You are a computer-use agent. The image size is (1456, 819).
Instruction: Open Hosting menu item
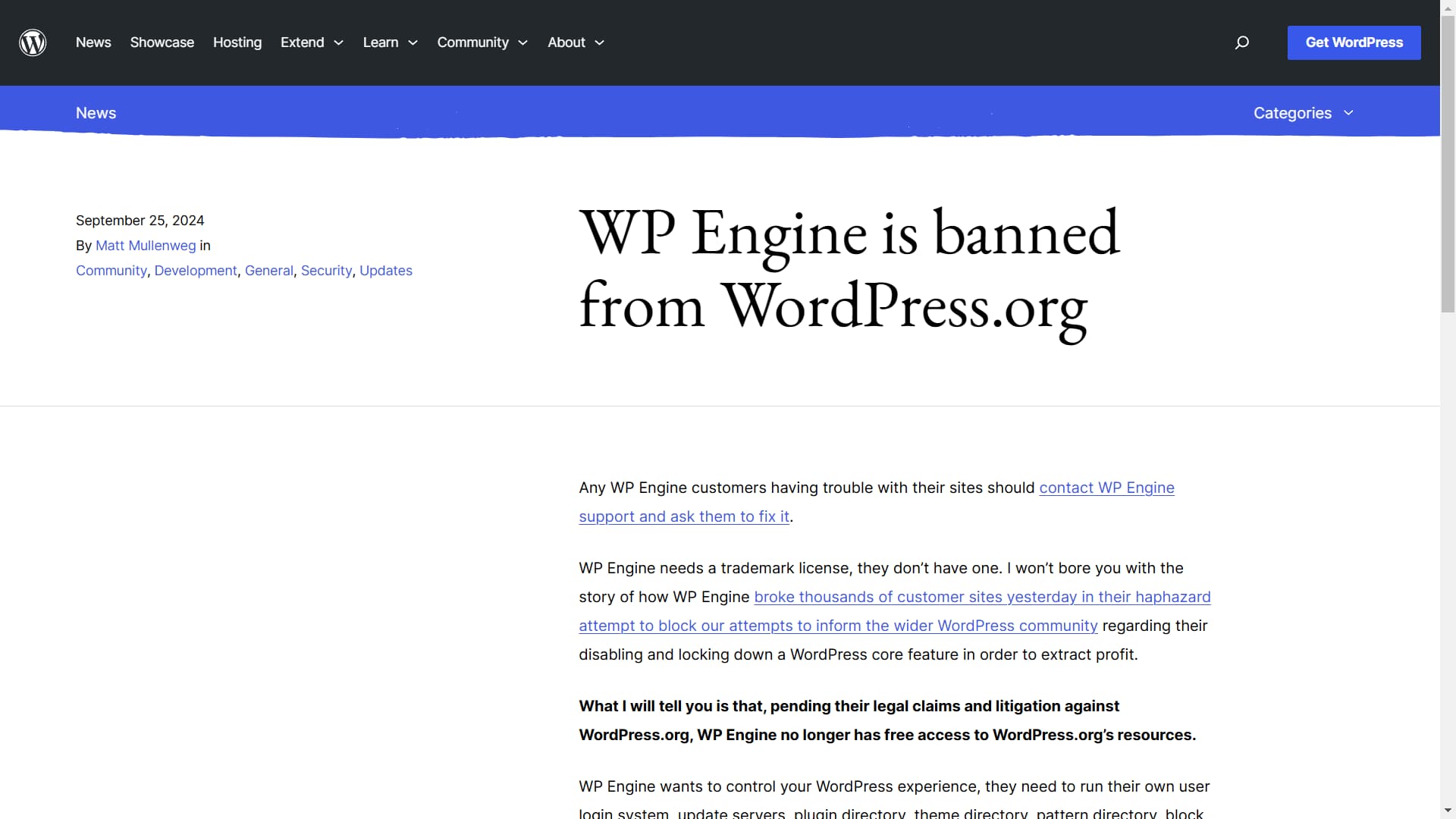[x=237, y=42]
